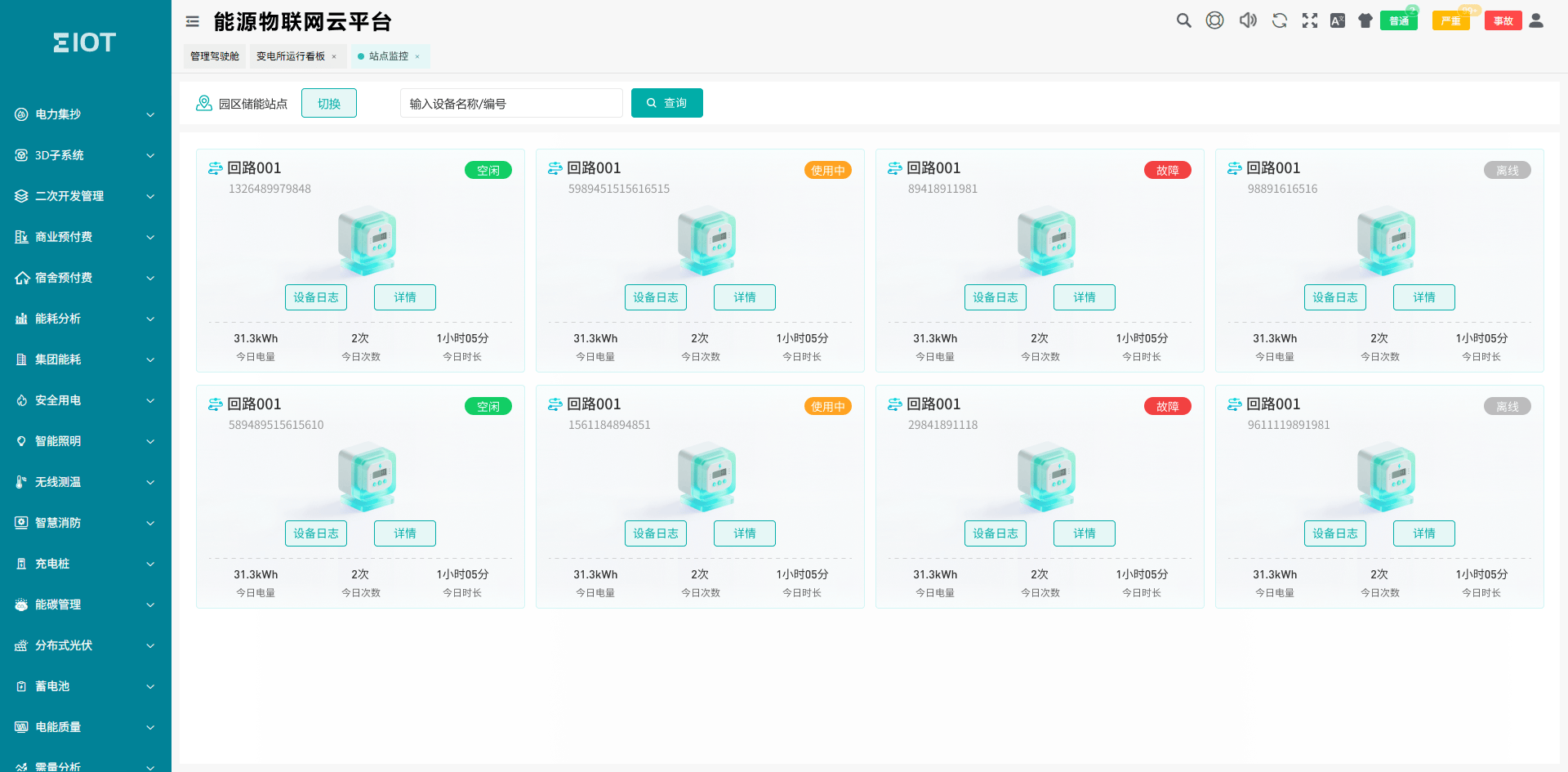Open 设备日志 for device 1326489979848
1568x772 pixels.
(316, 297)
